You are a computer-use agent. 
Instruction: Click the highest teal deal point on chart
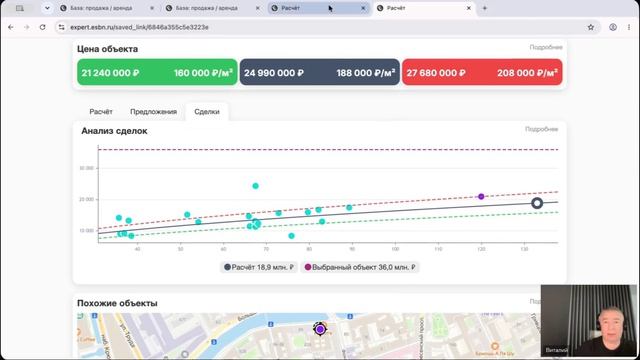256,186
